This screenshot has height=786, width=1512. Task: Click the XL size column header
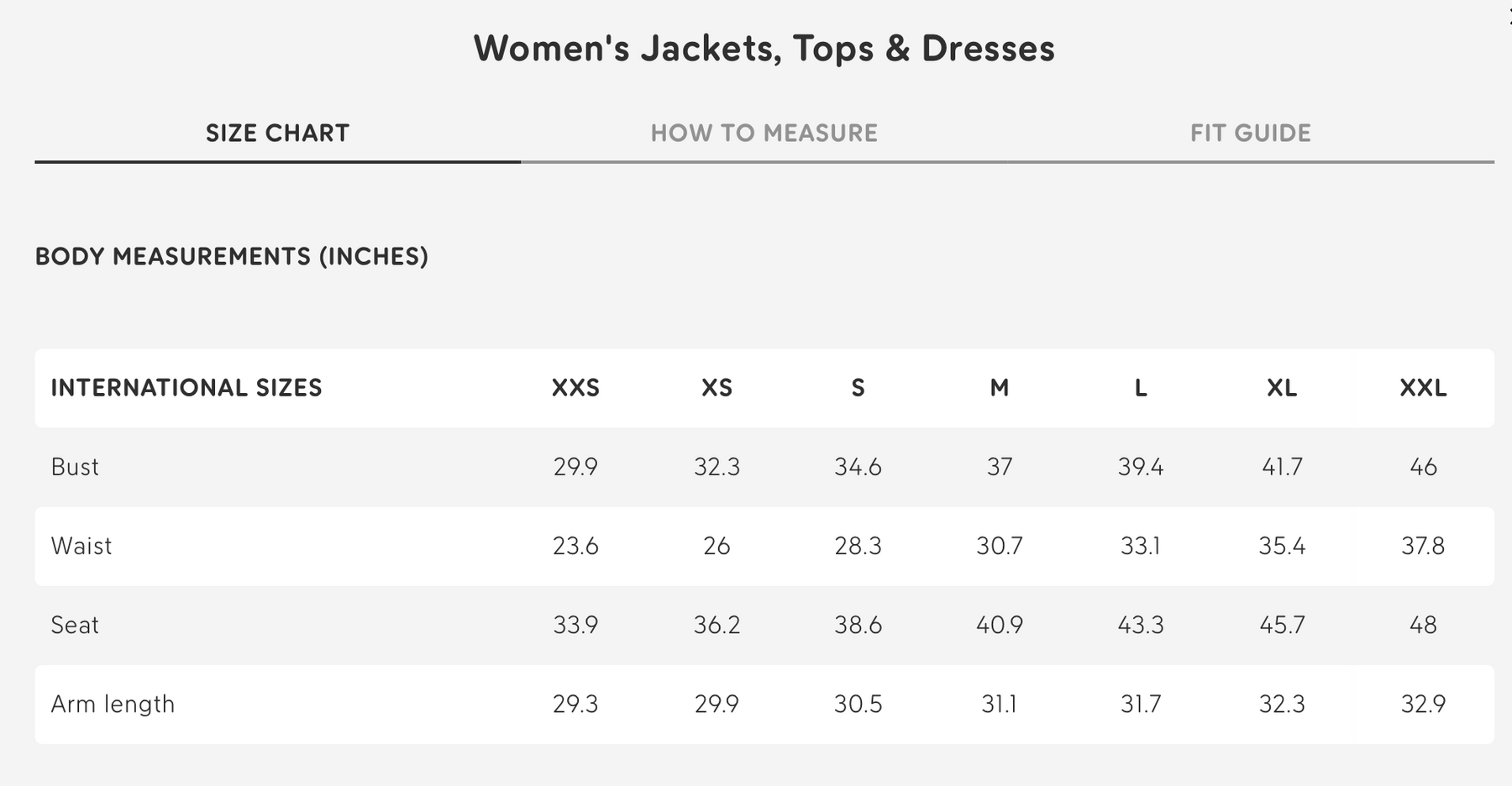click(1282, 388)
